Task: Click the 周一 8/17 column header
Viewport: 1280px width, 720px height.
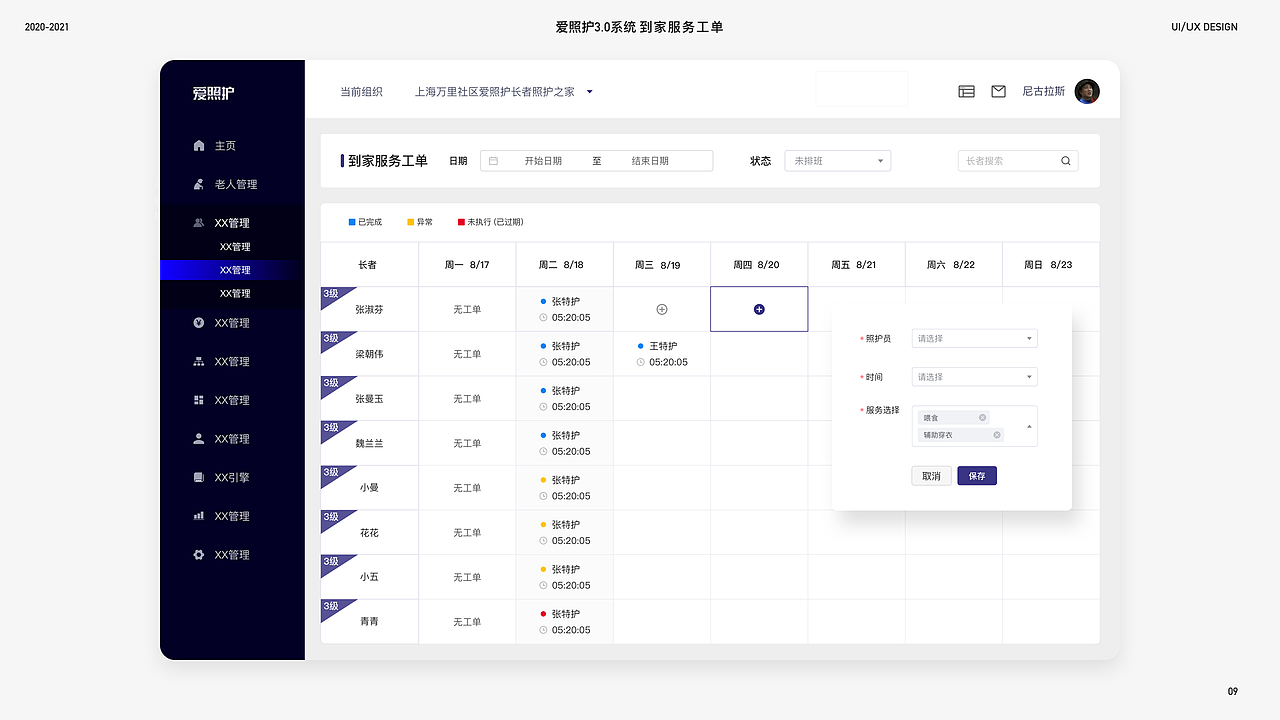Action: [467, 265]
